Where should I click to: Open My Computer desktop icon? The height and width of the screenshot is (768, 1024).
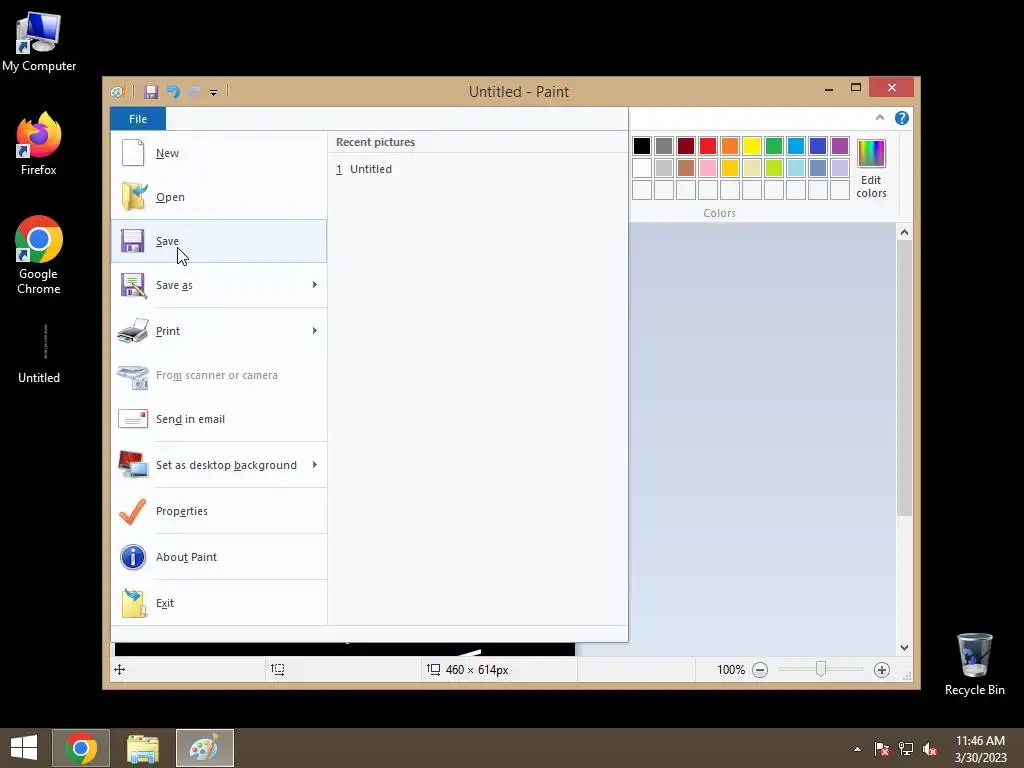(x=39, y=42)
